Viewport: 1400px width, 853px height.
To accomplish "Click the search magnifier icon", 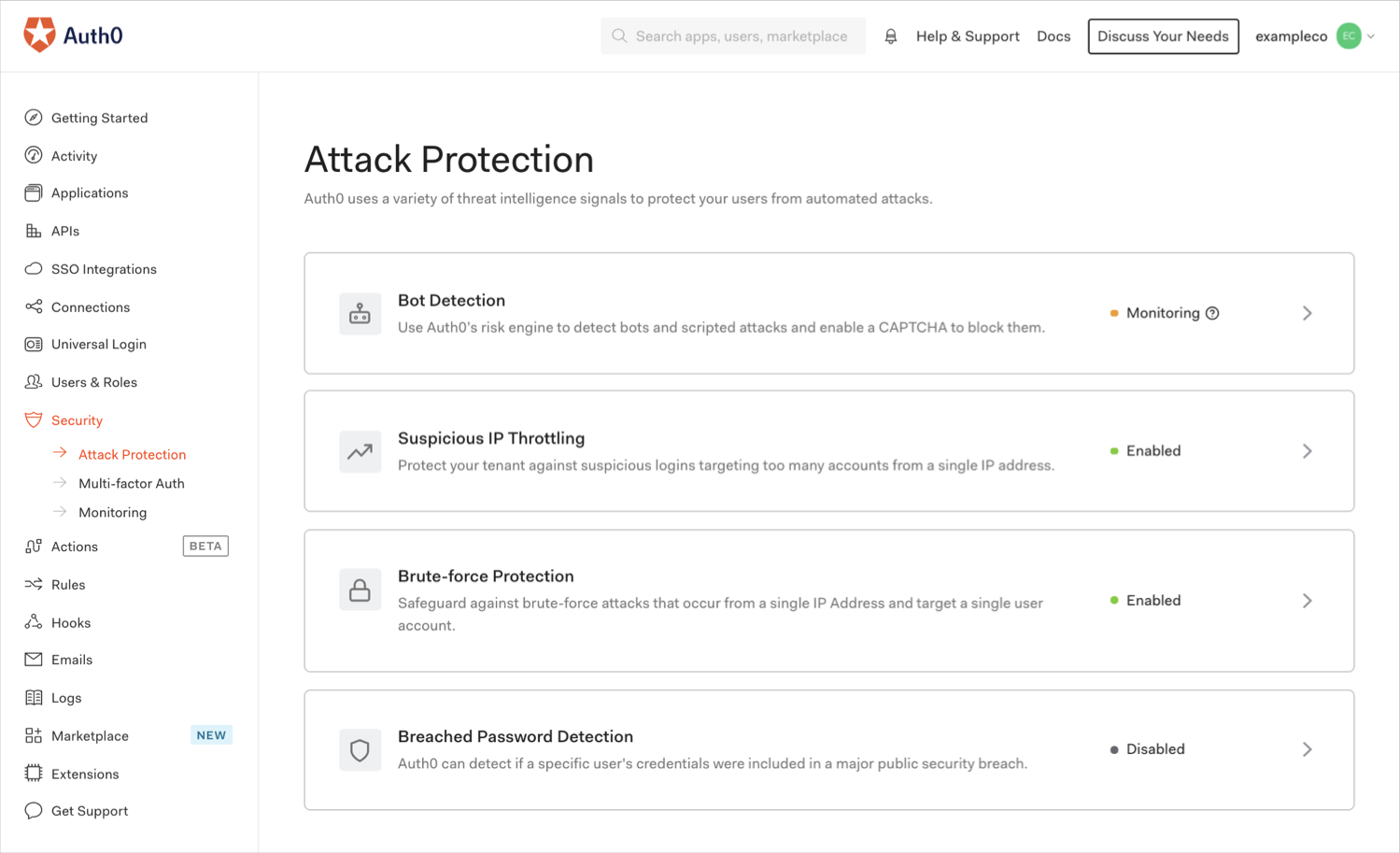I will pos(619,36).
